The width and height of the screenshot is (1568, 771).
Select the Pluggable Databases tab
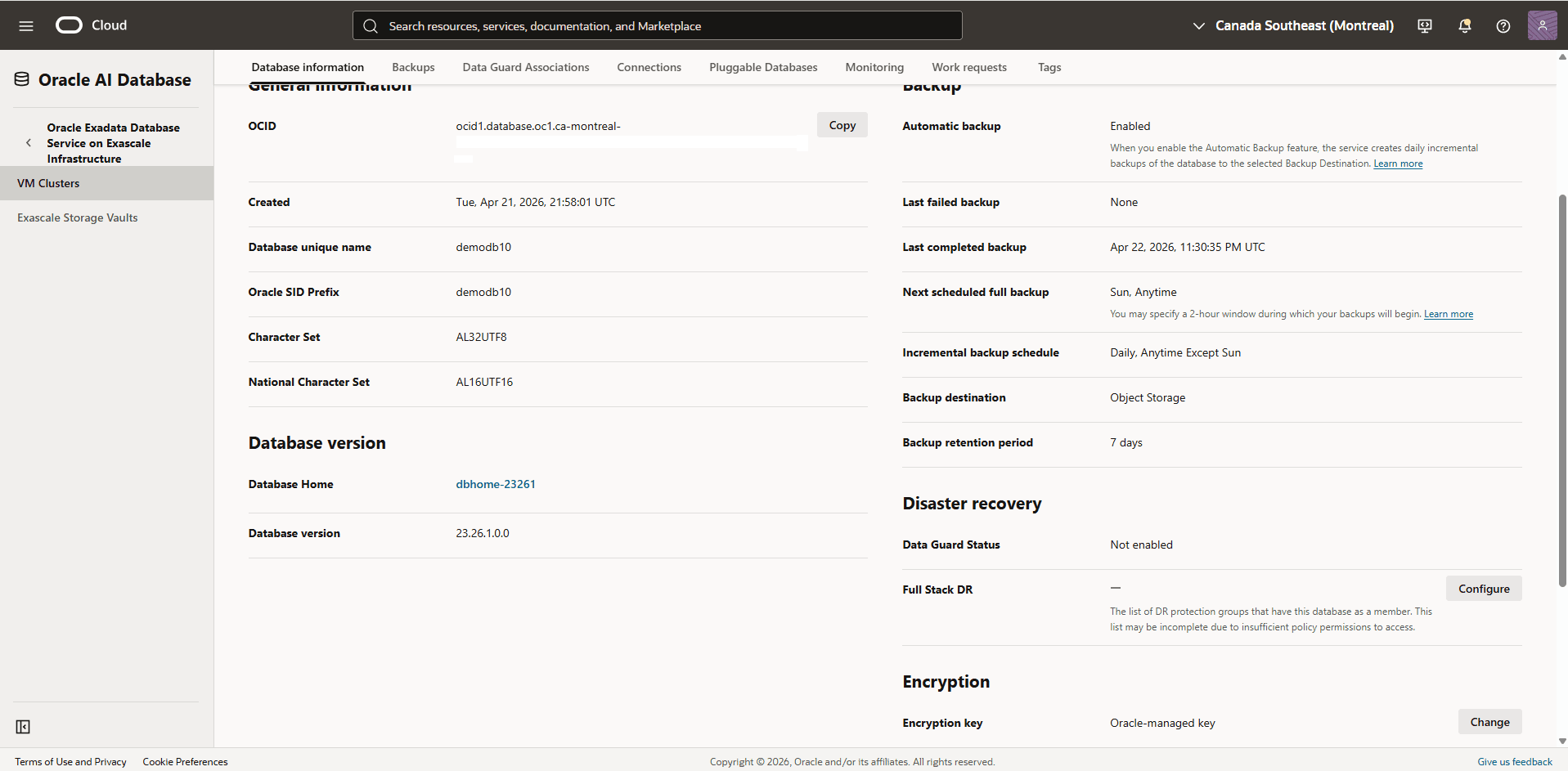click(x=763, y=67)
